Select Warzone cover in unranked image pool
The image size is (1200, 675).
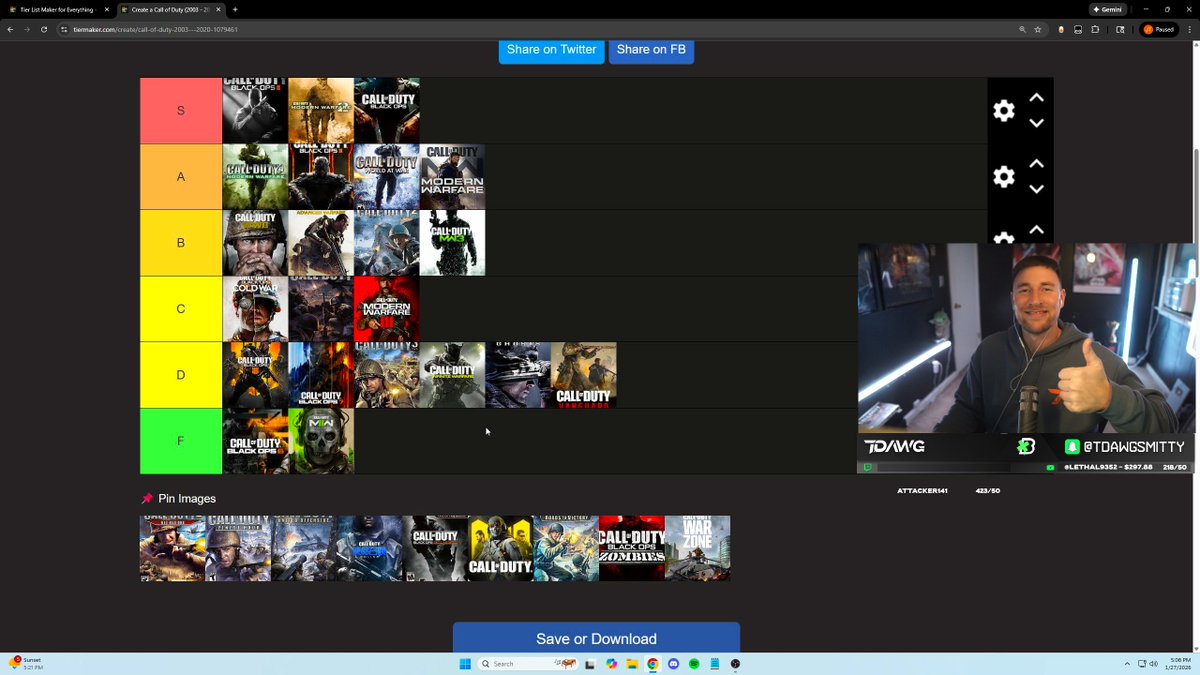tap(698, 548)
